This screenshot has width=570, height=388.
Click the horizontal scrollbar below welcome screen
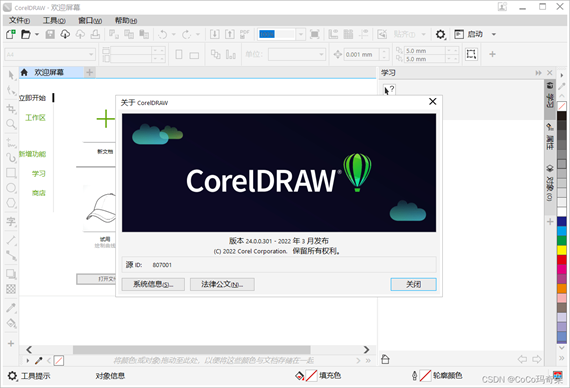click(192, 350)
